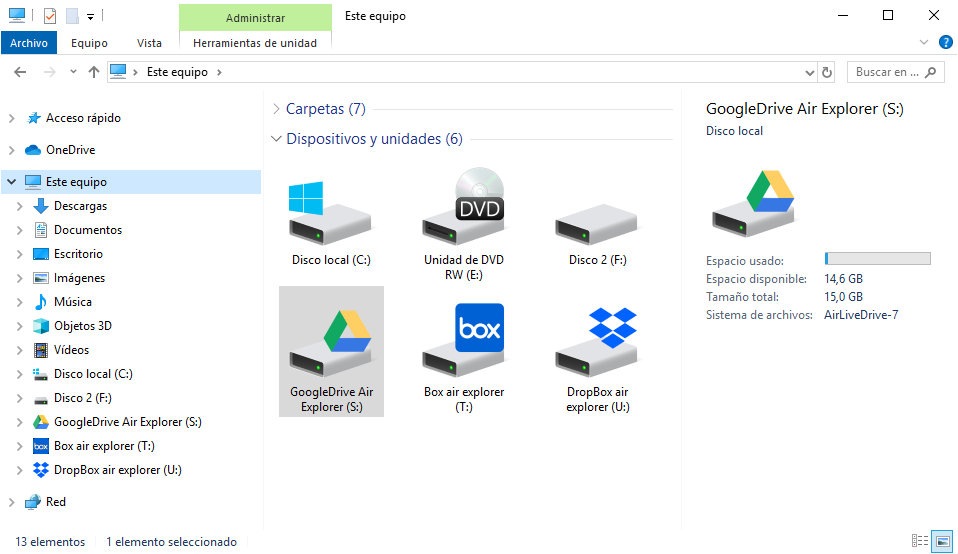Click the search magnifier icon
Screen dimensions: 958x554
pos(931,72)
